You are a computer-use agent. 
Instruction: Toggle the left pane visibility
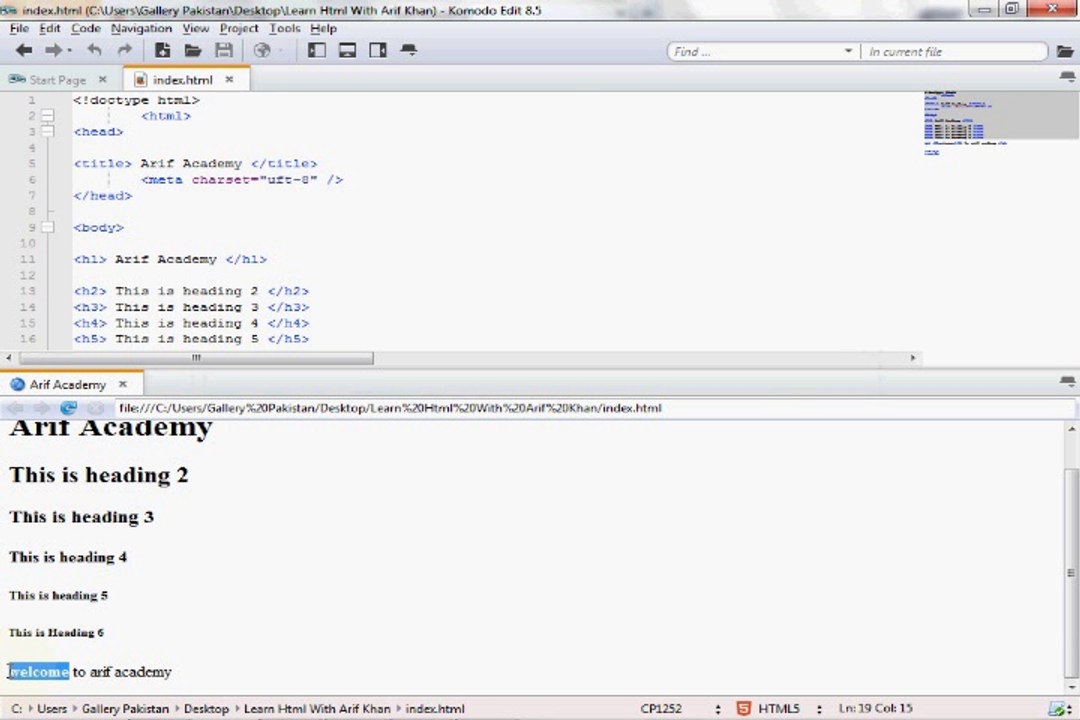pos(317,50)
